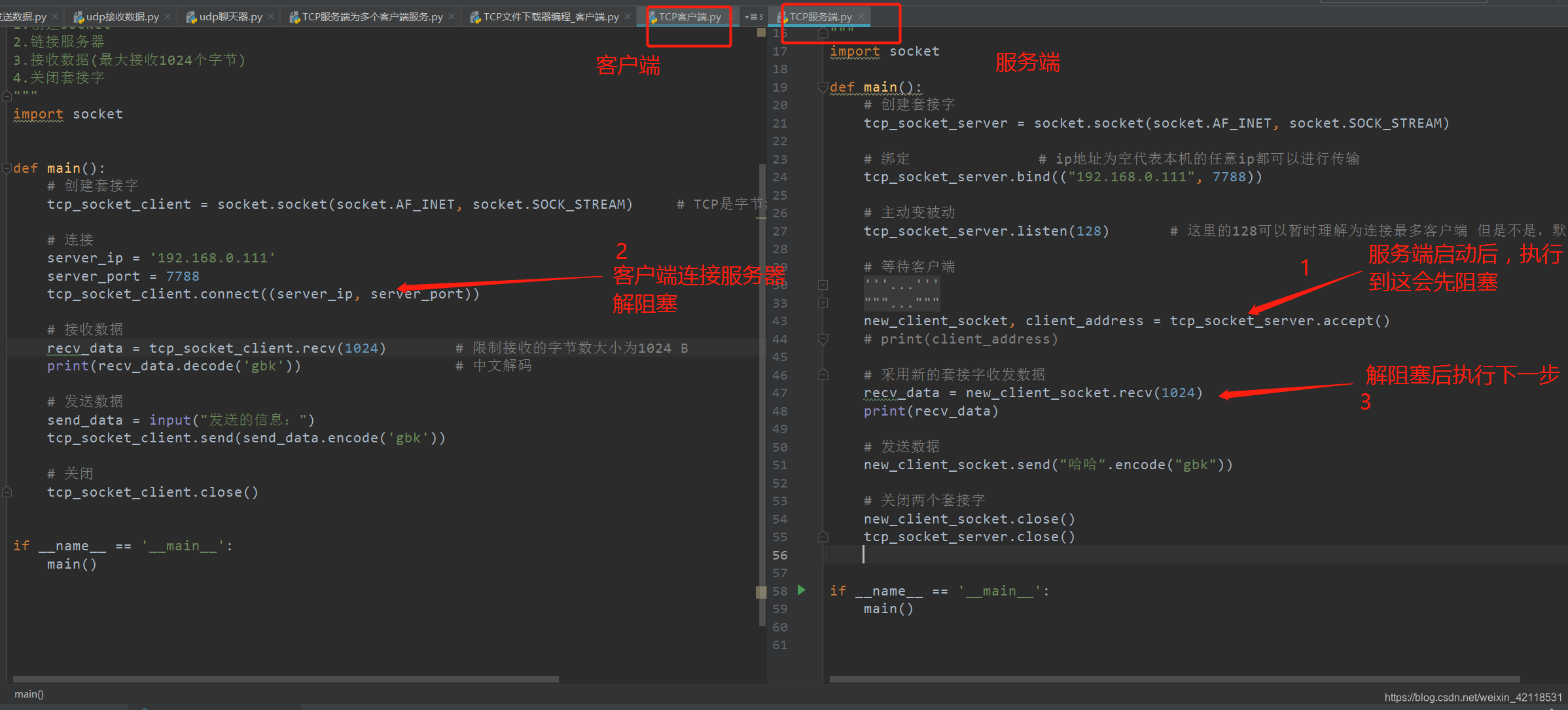Click the gutter line number 24
1568x710 pixels.
780,177
